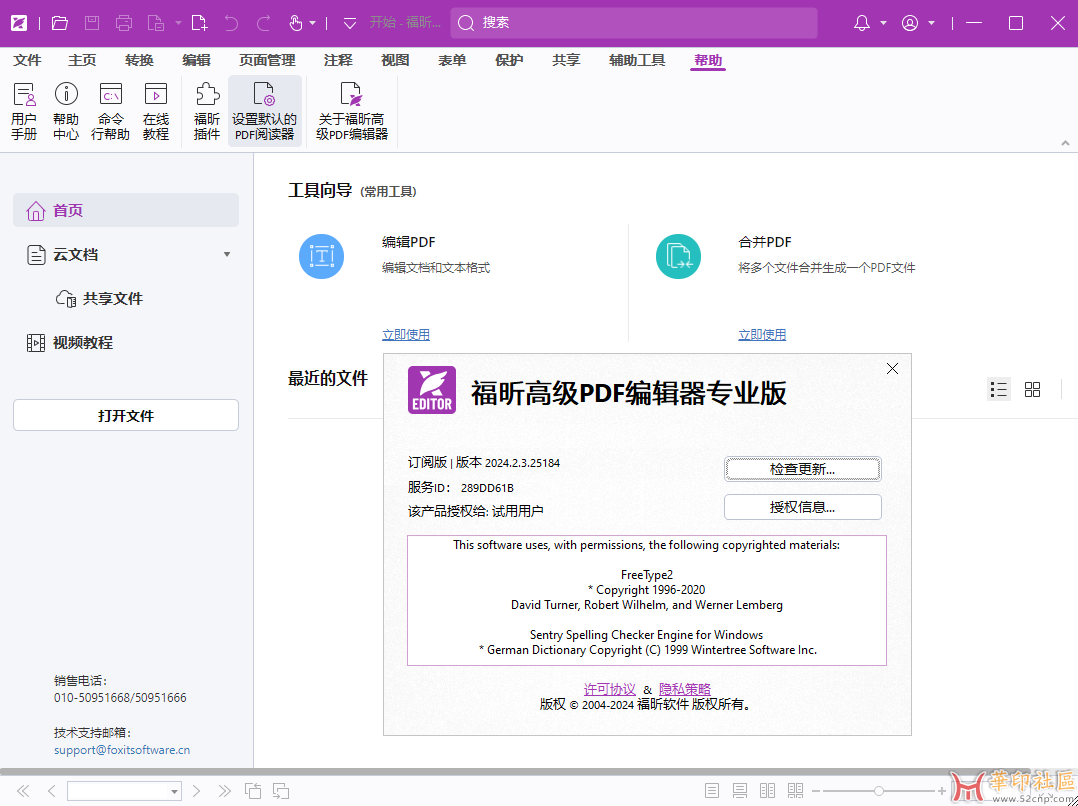Switch to the 辅助工具 ribbon tab
Screen dimensions: 1078x806
point(637,60)
